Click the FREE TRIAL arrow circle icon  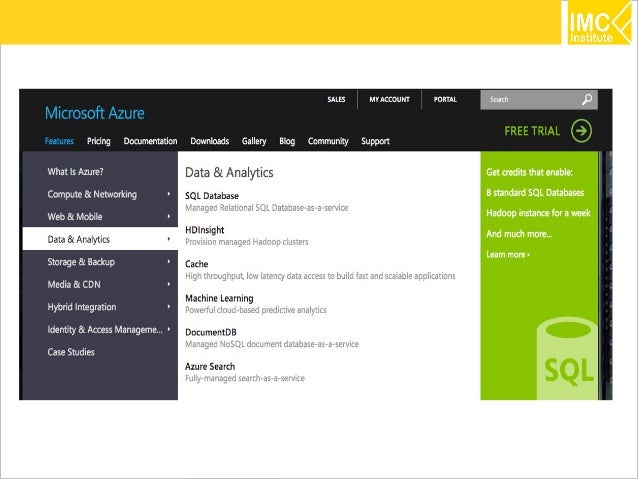[581, 131]
